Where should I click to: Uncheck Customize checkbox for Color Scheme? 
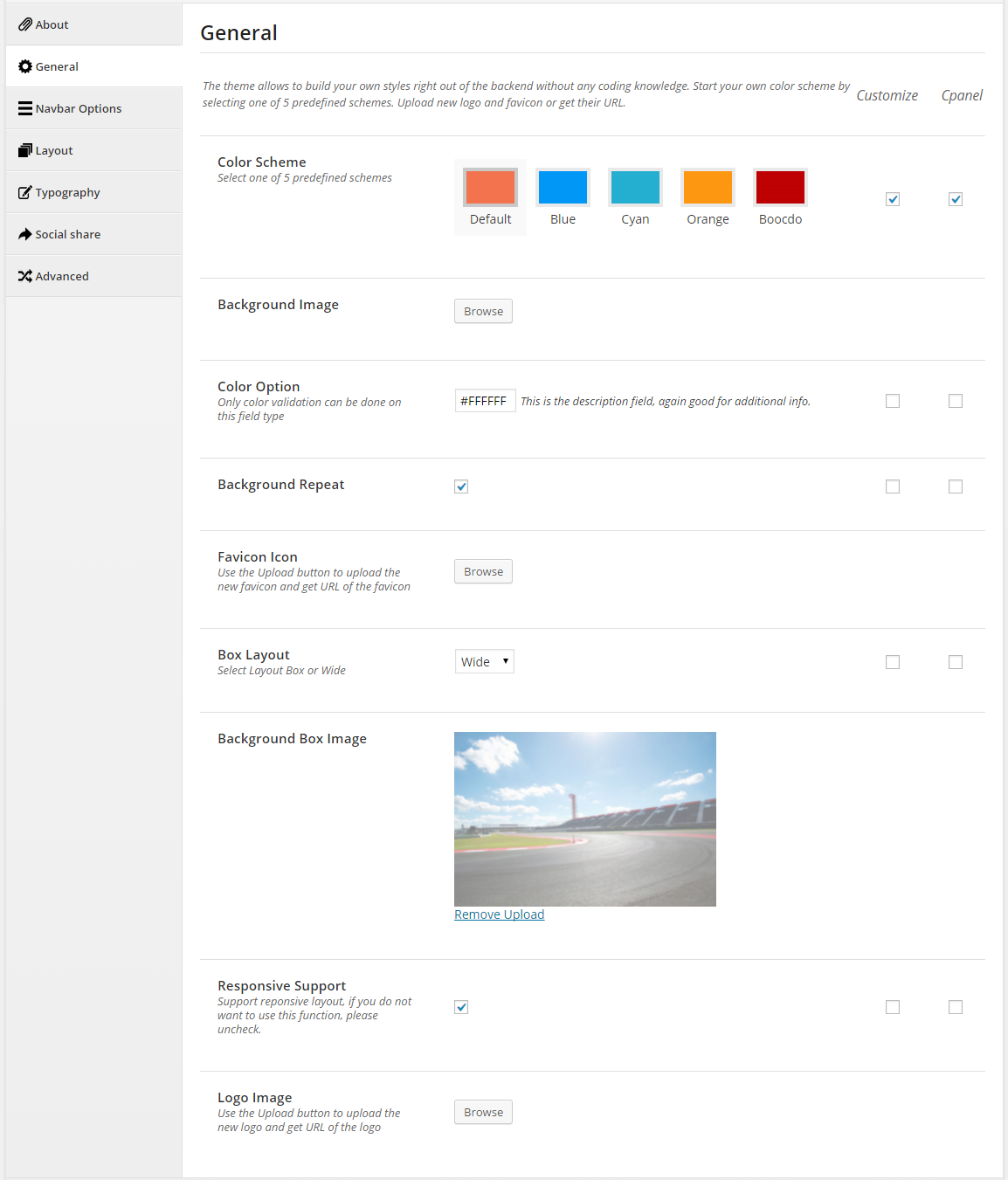click(893, 199)
